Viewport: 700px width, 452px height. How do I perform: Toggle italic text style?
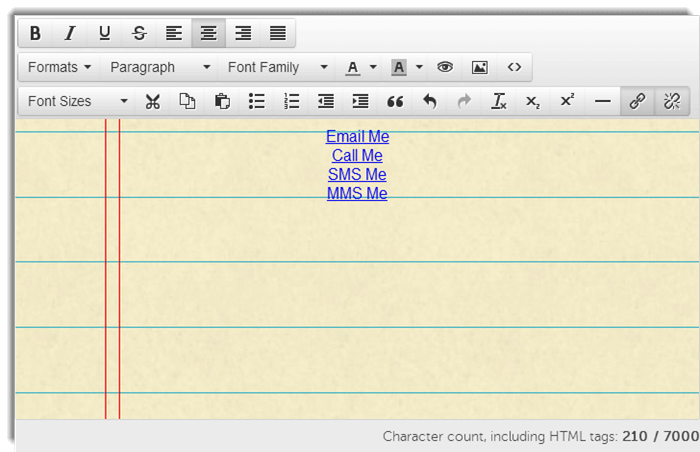[70, 33]
